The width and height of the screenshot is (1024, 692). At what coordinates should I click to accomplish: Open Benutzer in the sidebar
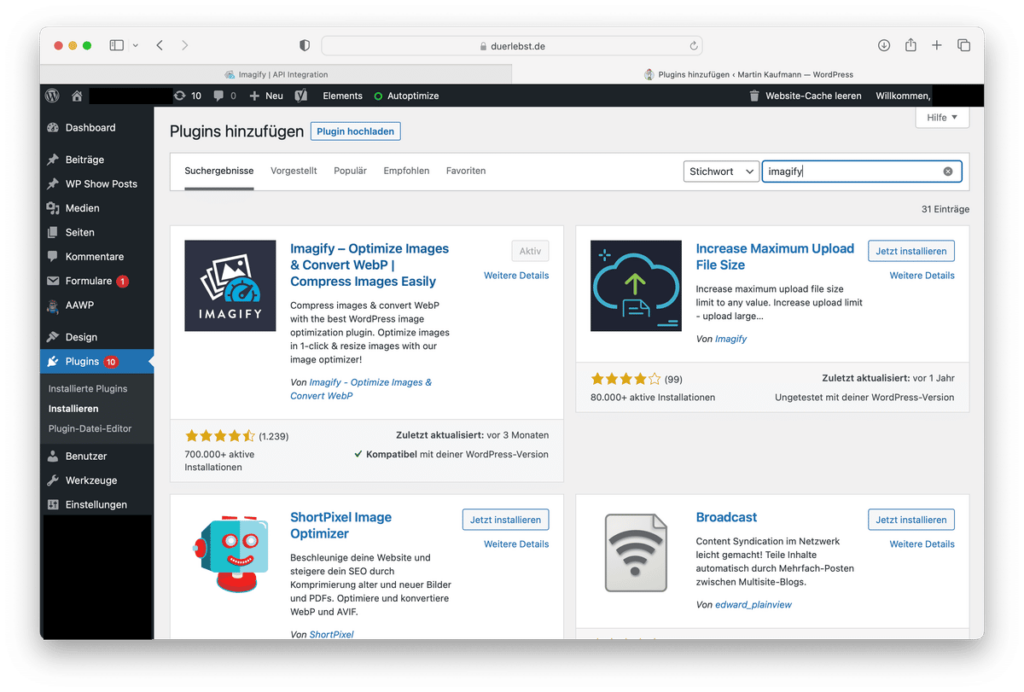[x=97, y=456]
